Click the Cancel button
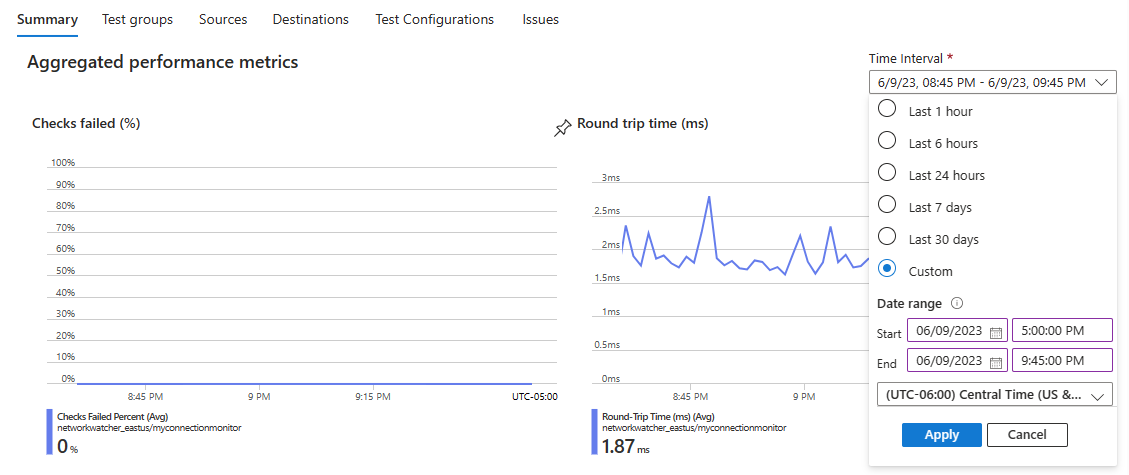 [x=1027, y=435]
